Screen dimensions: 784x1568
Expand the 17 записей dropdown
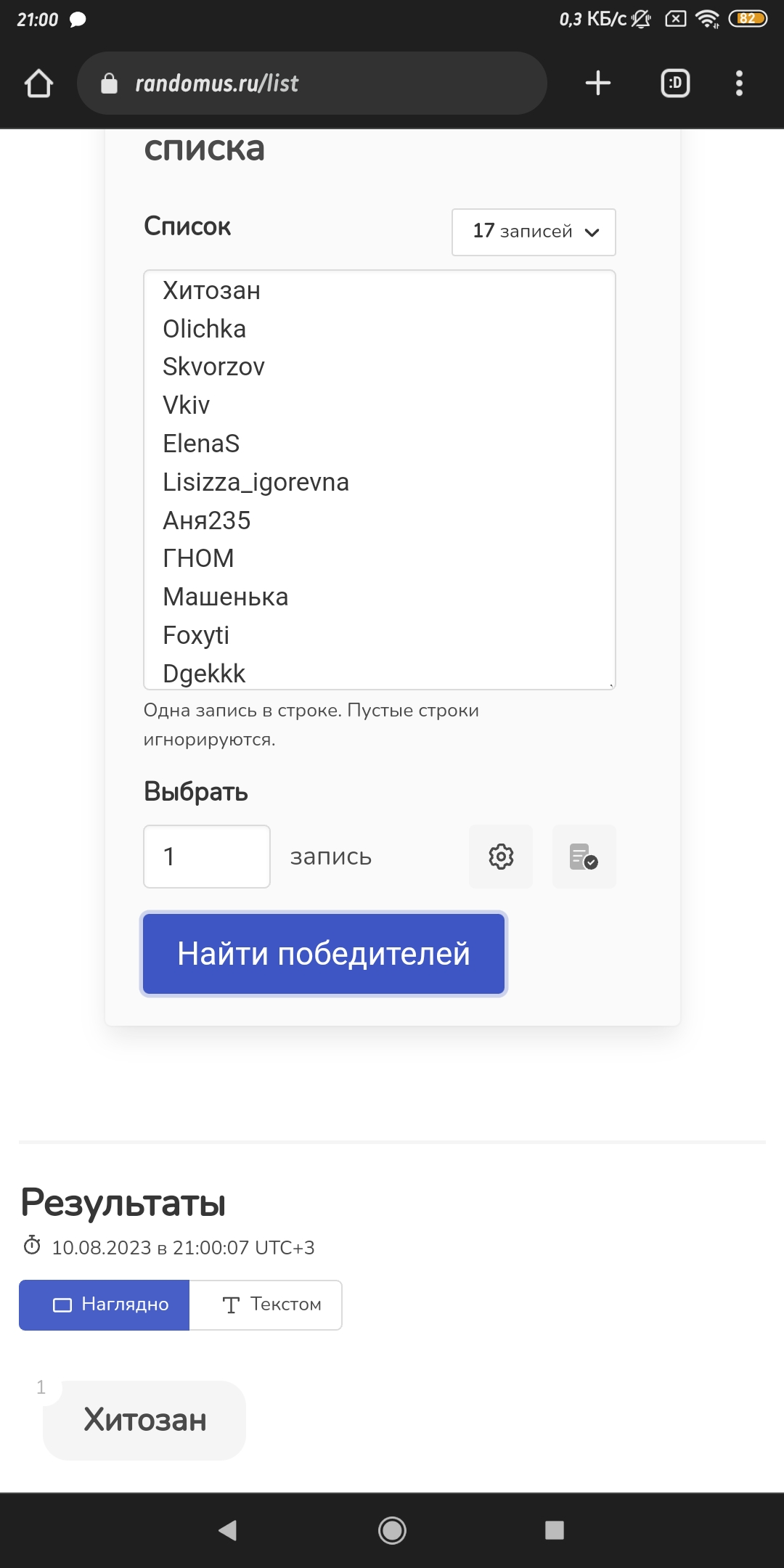coord(534,232)
